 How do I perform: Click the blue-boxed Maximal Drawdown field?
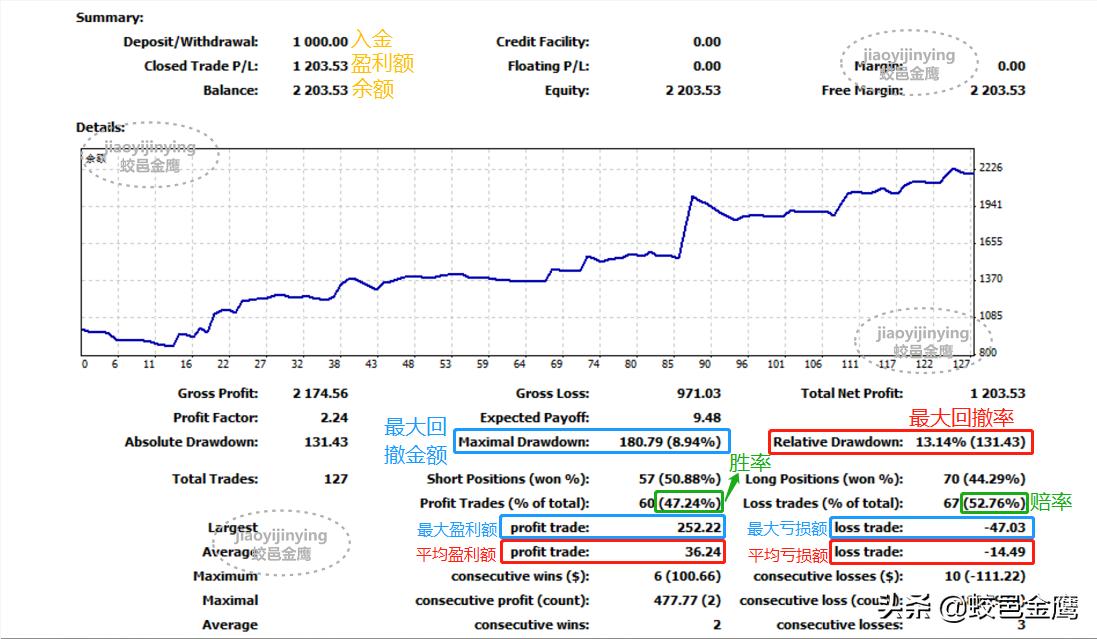point(593,442)
